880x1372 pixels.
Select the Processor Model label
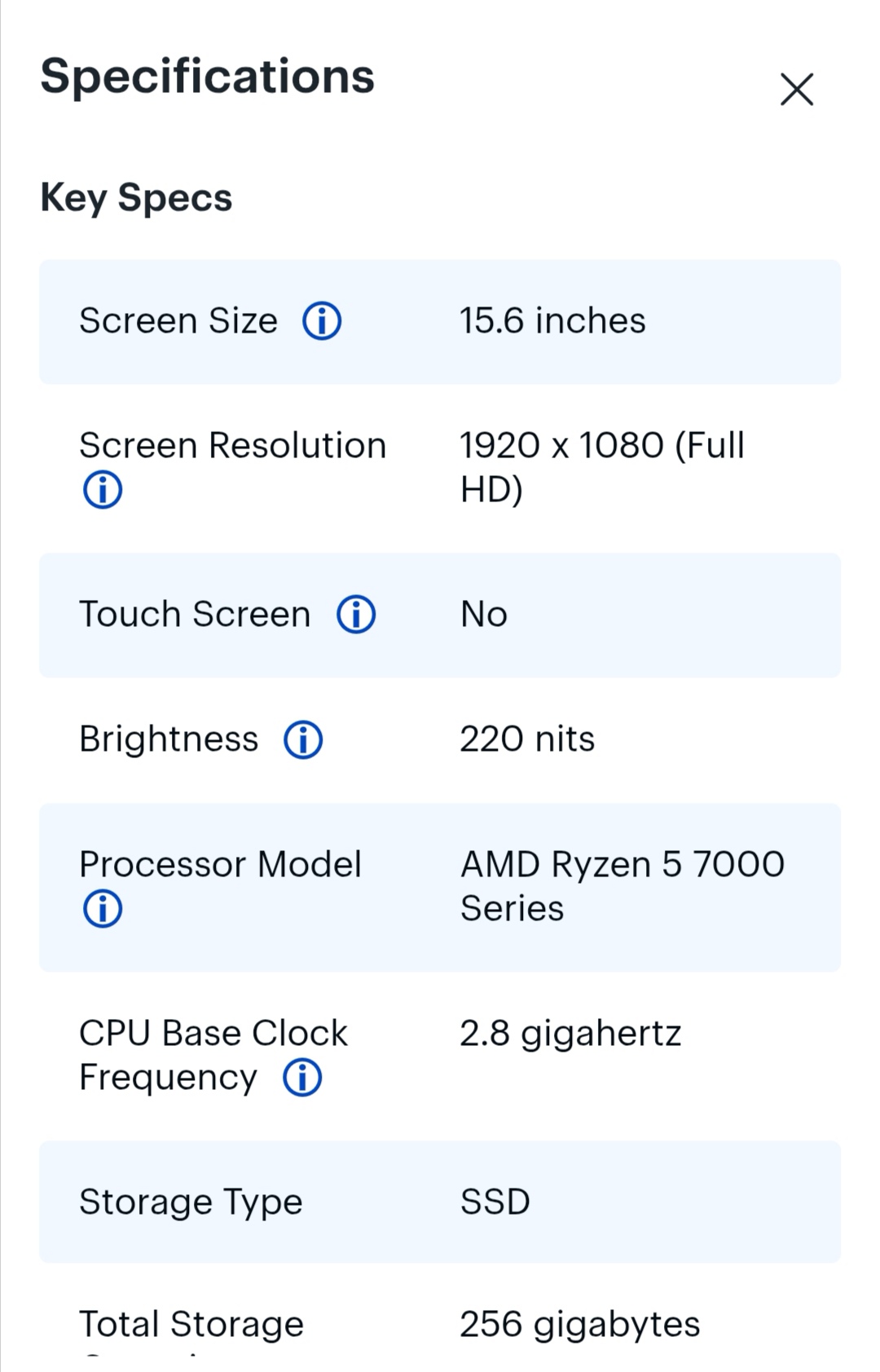tap(220, 864)
